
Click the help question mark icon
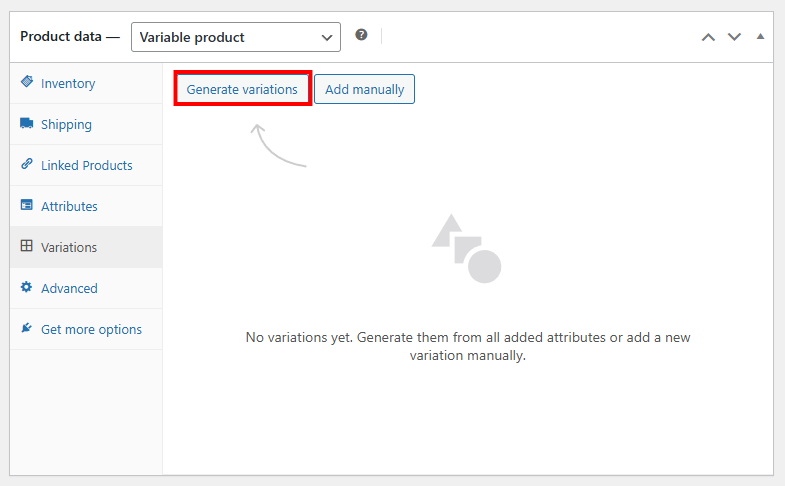[x=361, y=35]
